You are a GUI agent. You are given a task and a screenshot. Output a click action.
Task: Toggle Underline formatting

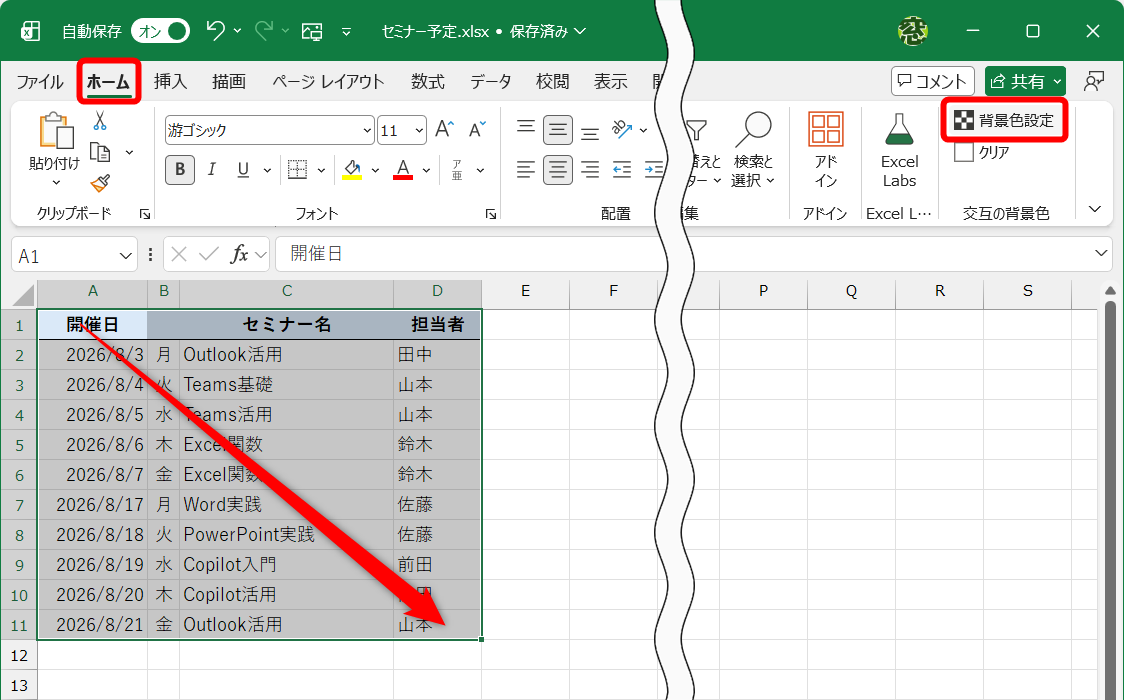(x=243, y=169)
